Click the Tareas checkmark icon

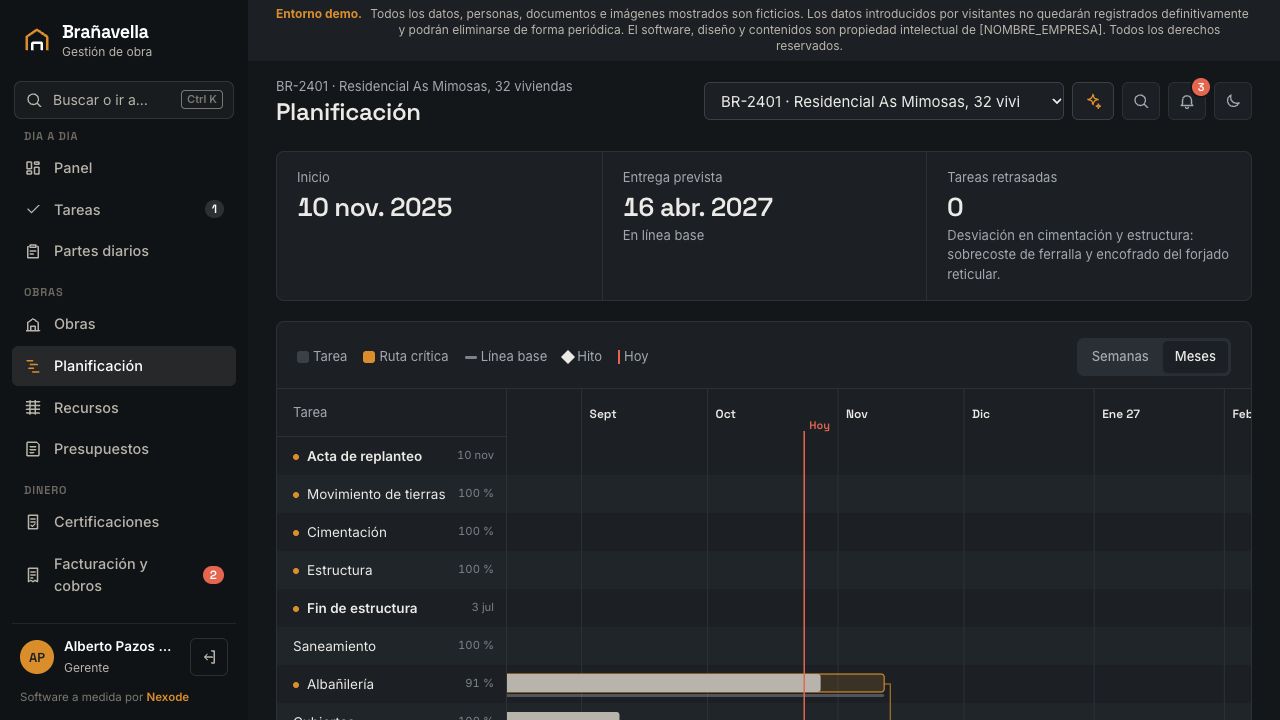33,210
